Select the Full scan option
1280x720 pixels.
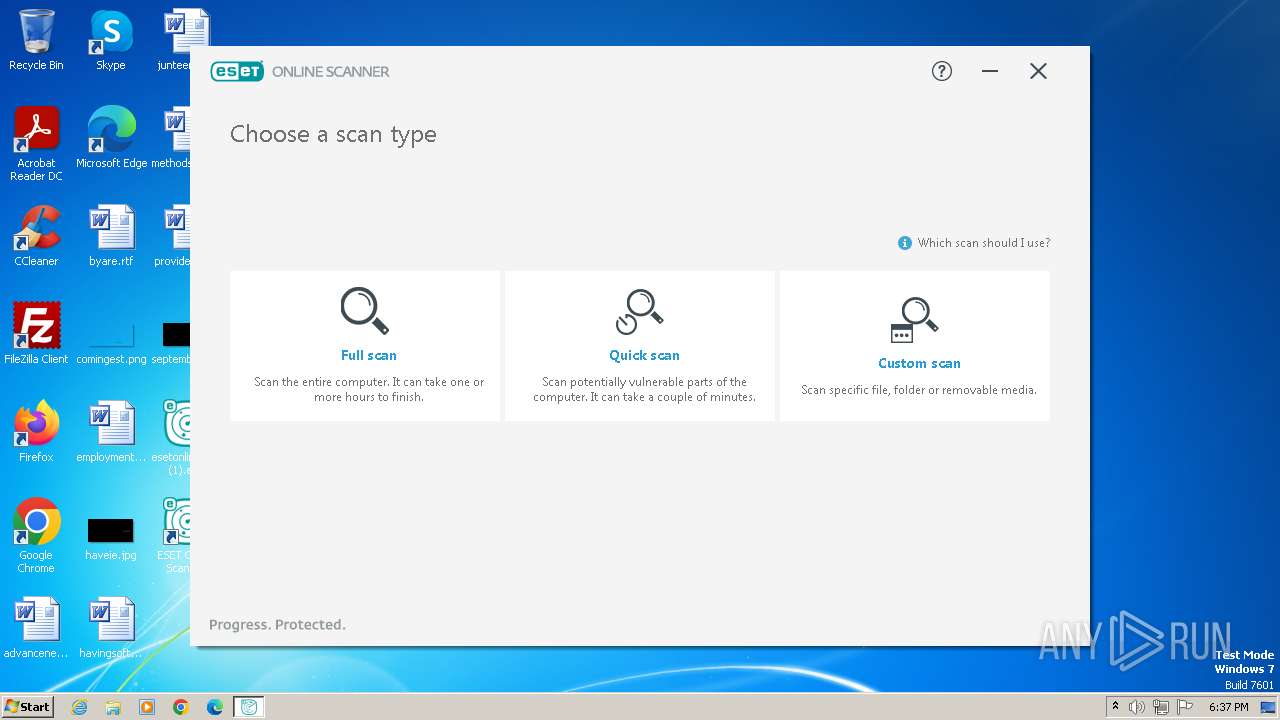pyautogui.click(x=365, y=346)
